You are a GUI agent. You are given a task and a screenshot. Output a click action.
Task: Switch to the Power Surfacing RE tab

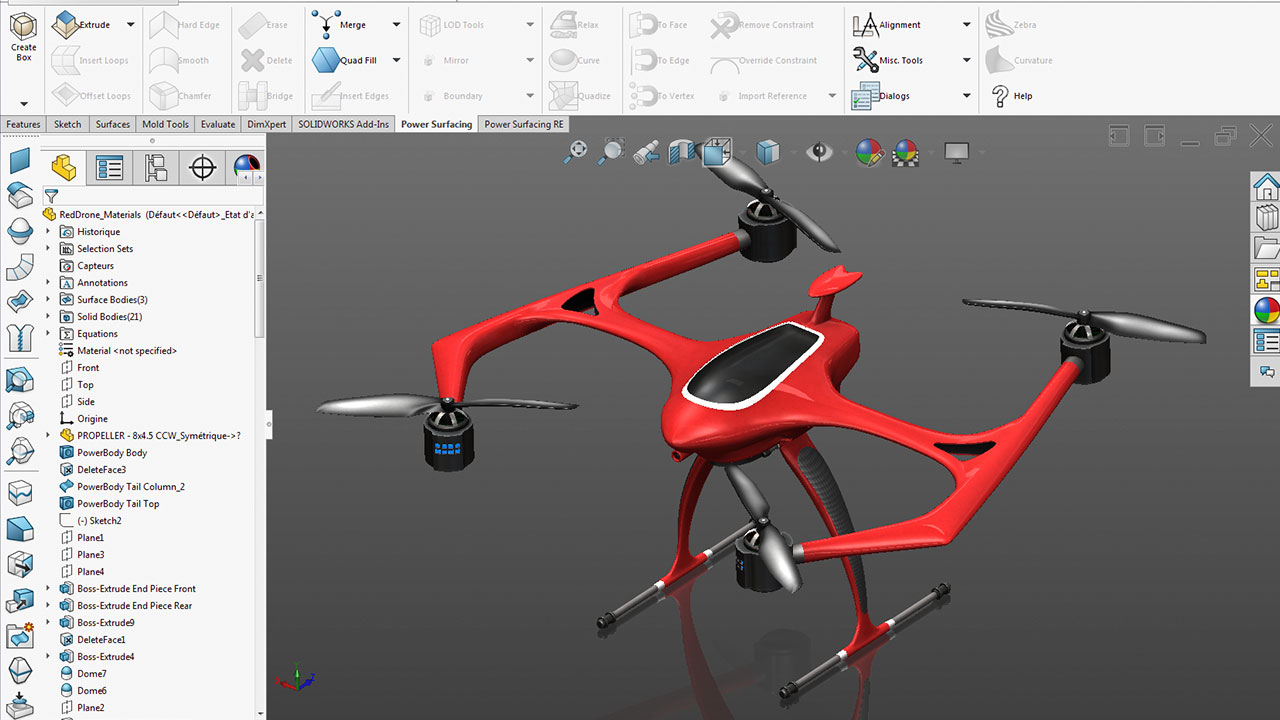point(524,125)
